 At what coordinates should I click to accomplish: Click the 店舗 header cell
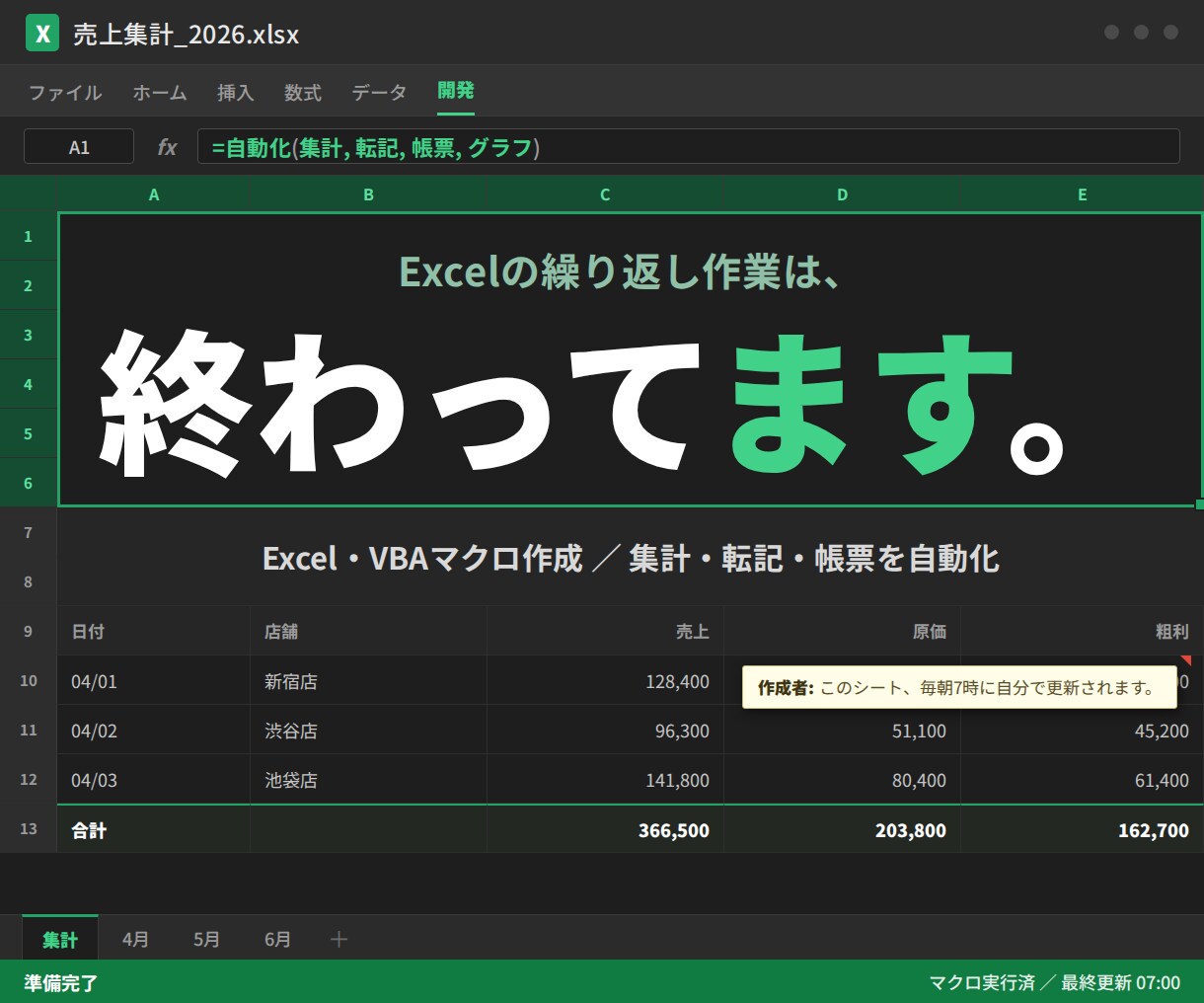pyautogui.click(x=368, y=631)
